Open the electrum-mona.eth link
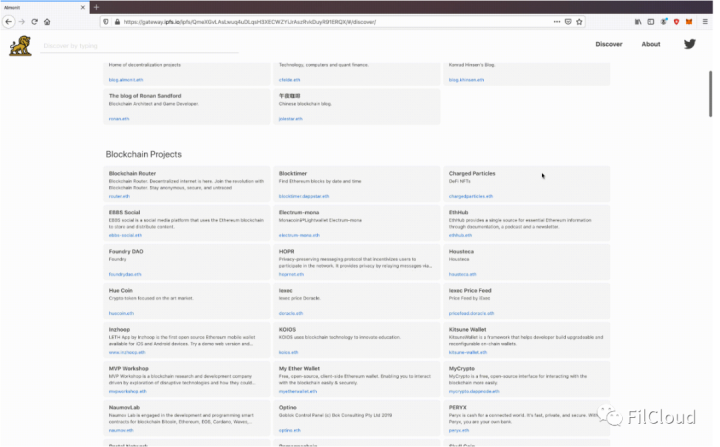The width and height of the screenshot is (720, 447). pos(299,235)
